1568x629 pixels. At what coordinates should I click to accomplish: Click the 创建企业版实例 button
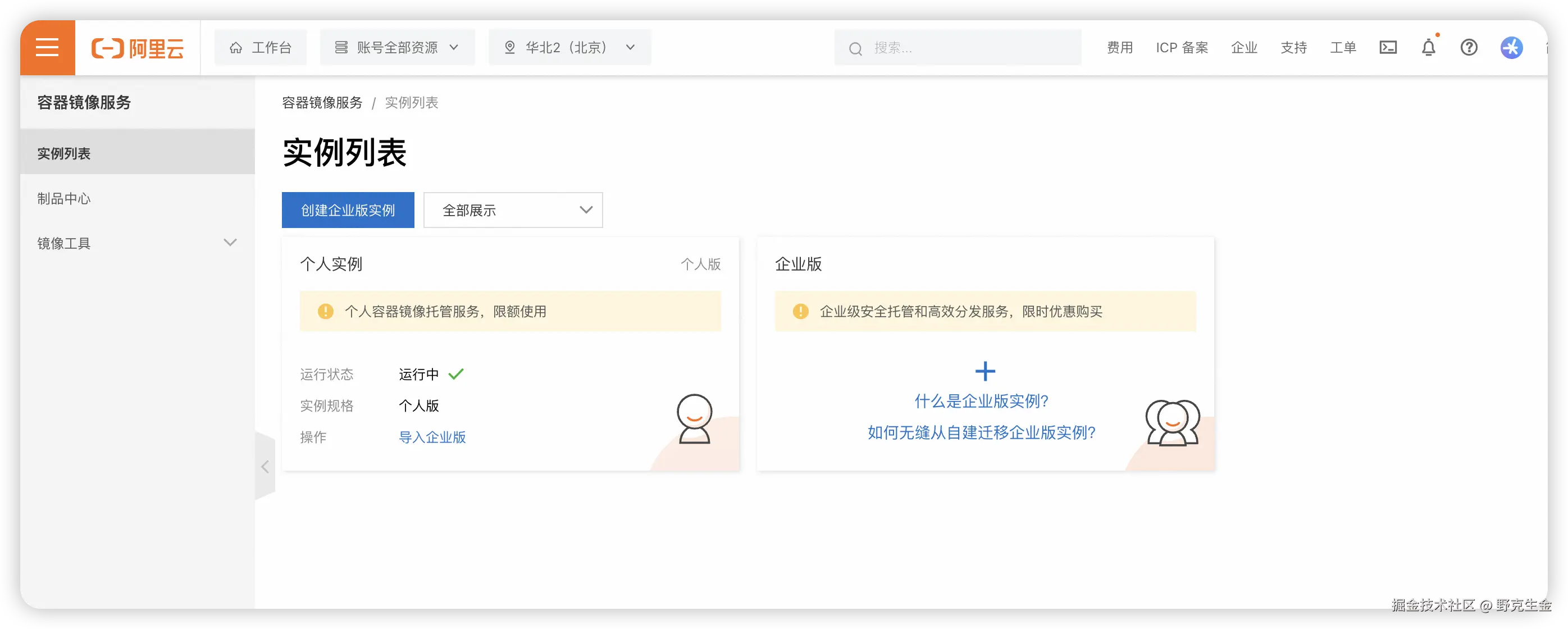[x=348, y=210]
